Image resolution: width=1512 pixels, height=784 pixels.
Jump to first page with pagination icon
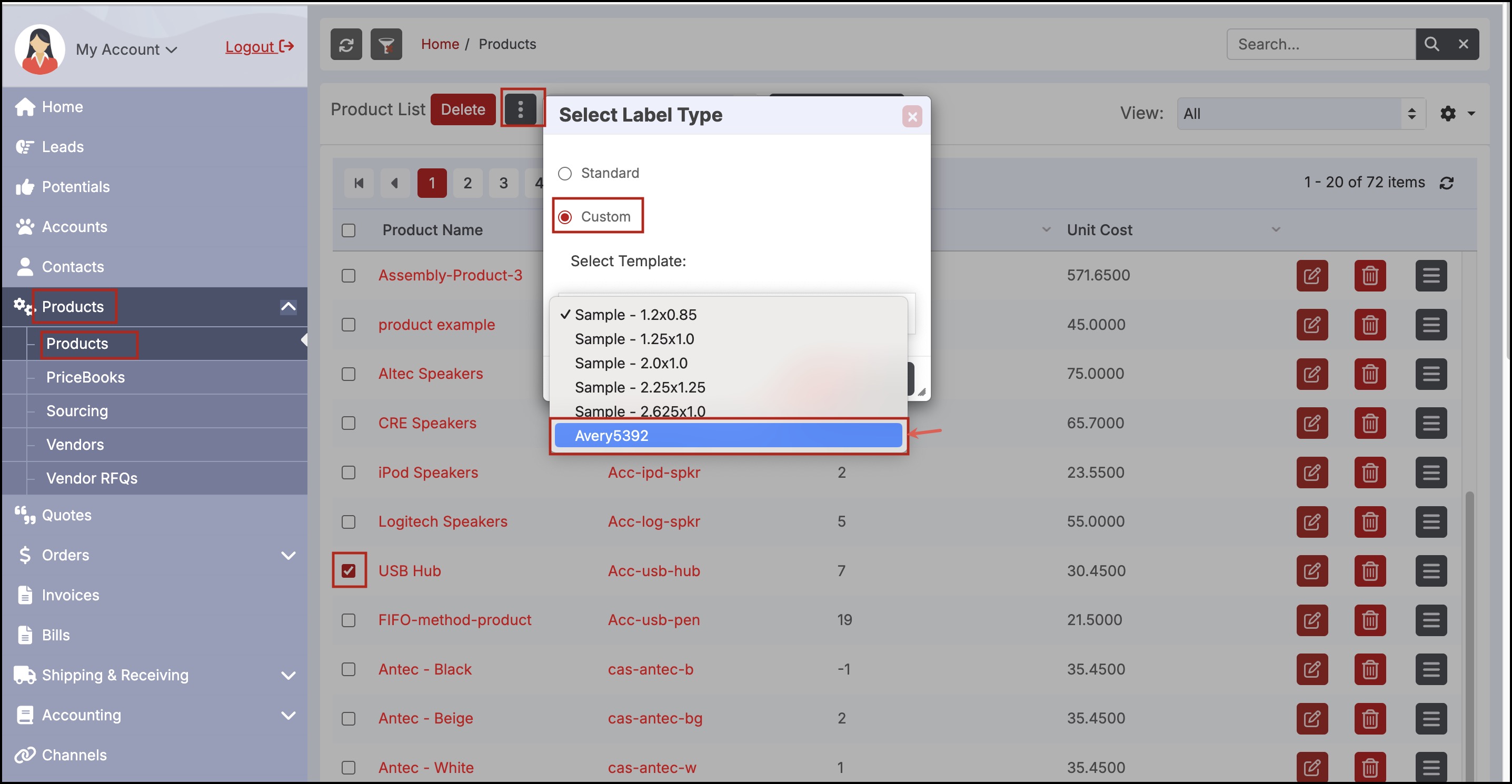click(359, 183)
